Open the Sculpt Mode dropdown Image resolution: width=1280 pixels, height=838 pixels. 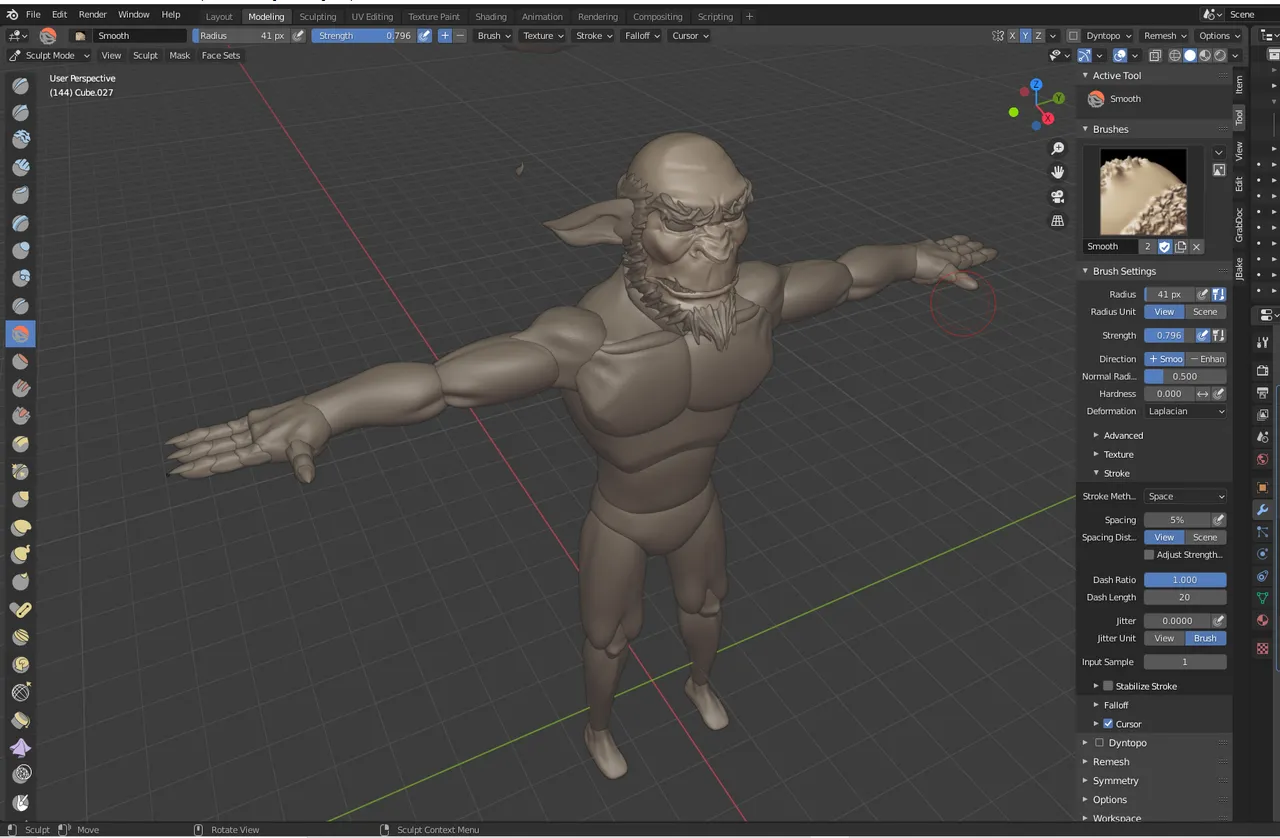point(50,55)
